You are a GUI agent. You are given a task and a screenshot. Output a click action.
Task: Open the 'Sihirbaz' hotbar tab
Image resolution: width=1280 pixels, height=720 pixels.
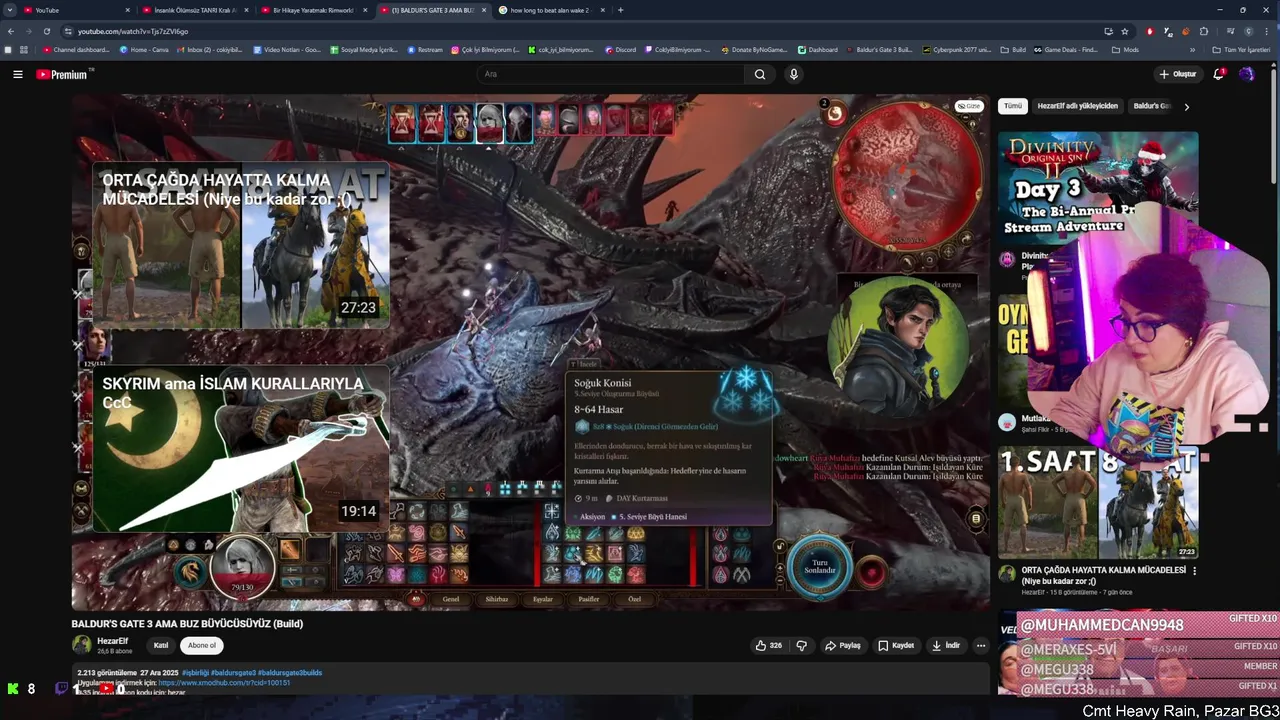pyautogui.click(x=497, y=599)
